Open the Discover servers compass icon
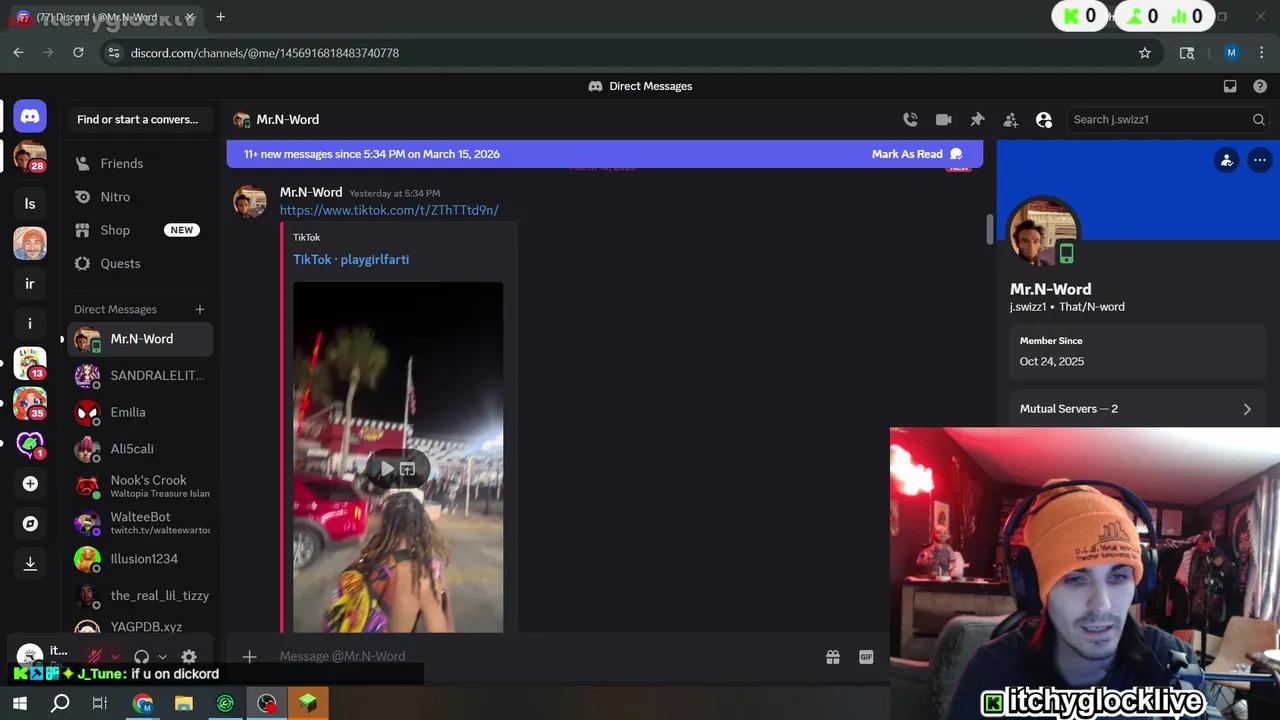The height and width of the screenshot is (720, 1280). tap(30, 524)
